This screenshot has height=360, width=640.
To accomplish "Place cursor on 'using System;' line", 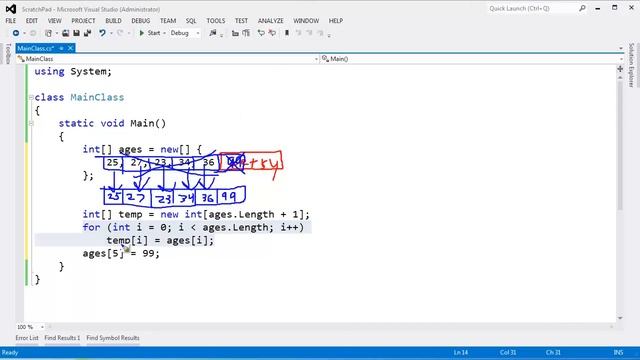I will tap(73, 71).
